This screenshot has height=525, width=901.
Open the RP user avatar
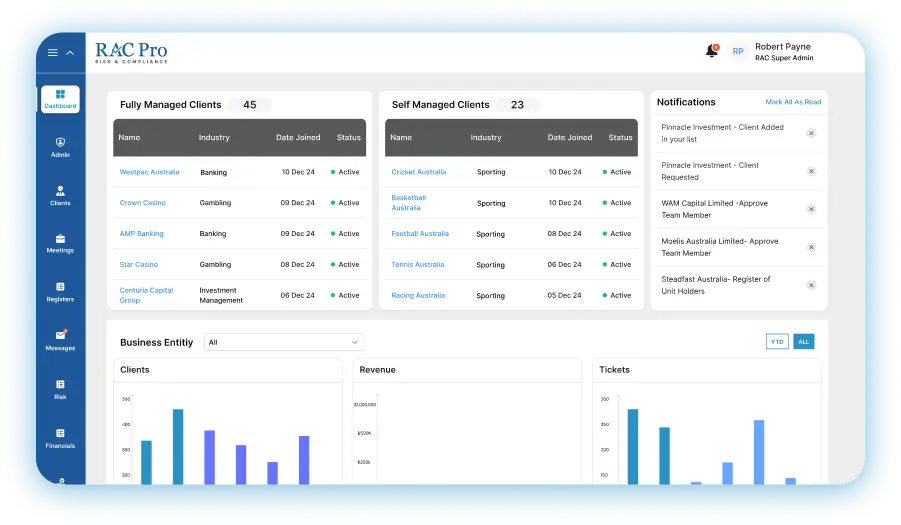tap(738, 52)
